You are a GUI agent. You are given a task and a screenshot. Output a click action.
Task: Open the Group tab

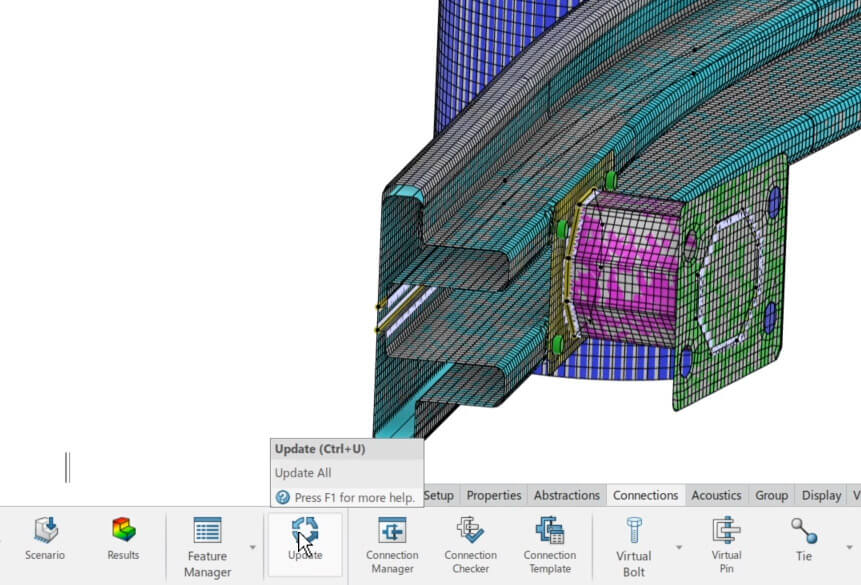point(771,495)
